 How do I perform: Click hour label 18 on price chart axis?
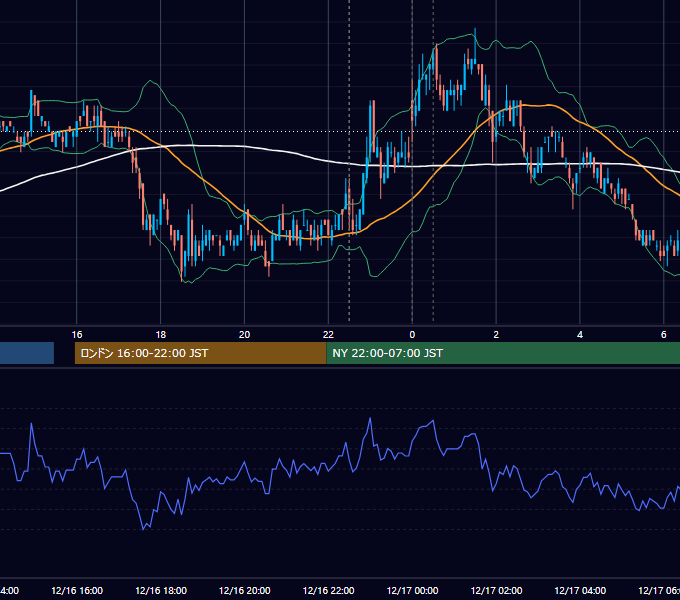tap(160, 335)
